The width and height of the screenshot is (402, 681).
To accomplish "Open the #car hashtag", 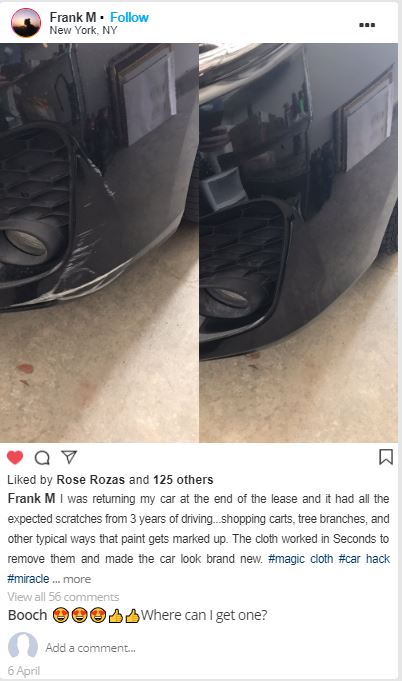I will [x=349, y=559].
